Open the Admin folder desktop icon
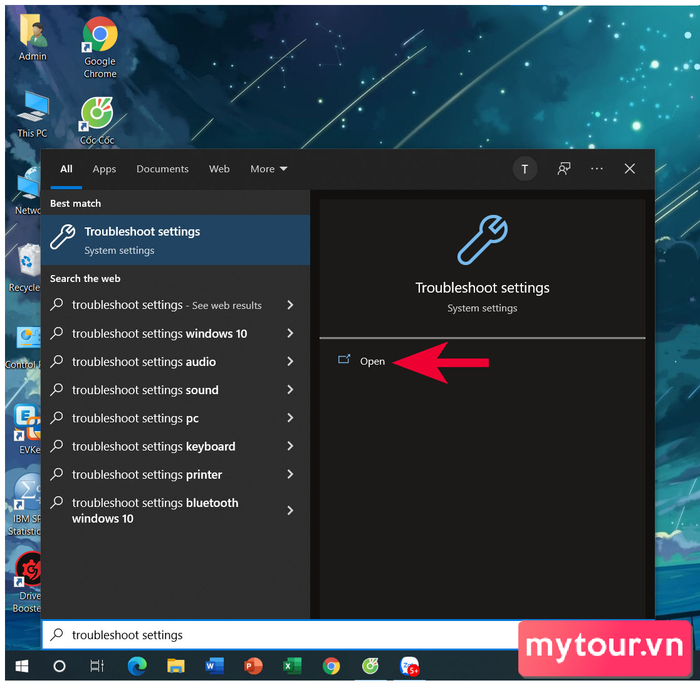This screenshot has height=688, width=700. pos(32,38)
